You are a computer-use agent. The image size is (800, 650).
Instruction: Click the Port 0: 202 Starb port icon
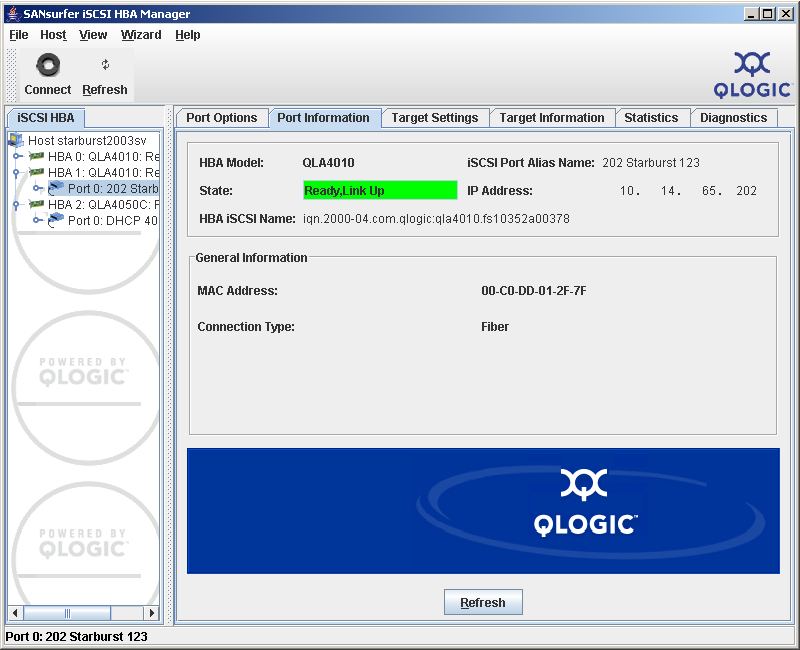pos(56,188)
